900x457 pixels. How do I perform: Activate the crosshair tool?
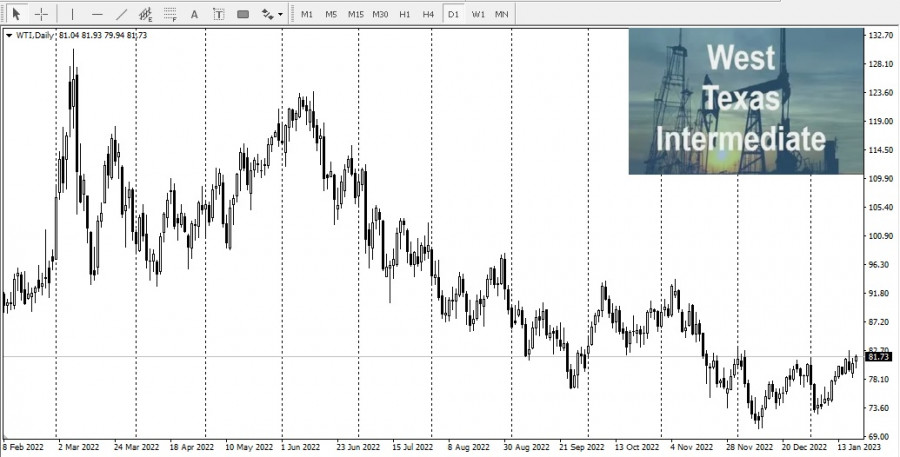41,14
